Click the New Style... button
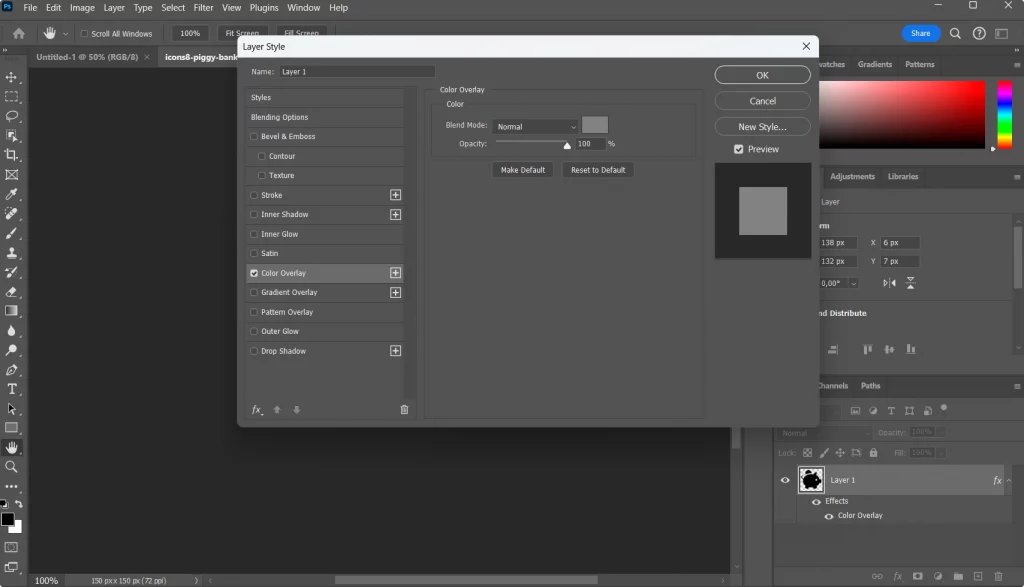This screenshot has height=587, width=1024. pos(762,127)
